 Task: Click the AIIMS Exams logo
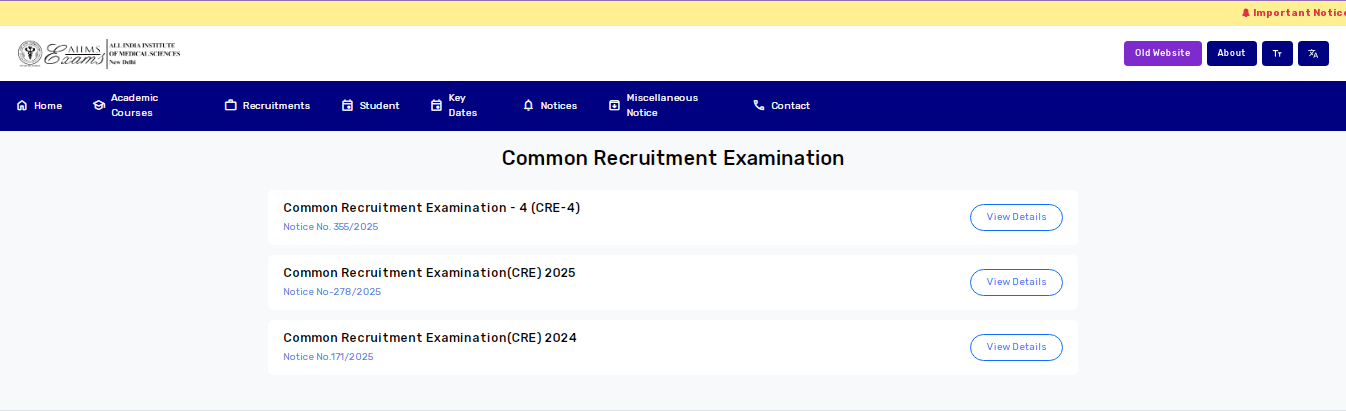pos(99,54)
